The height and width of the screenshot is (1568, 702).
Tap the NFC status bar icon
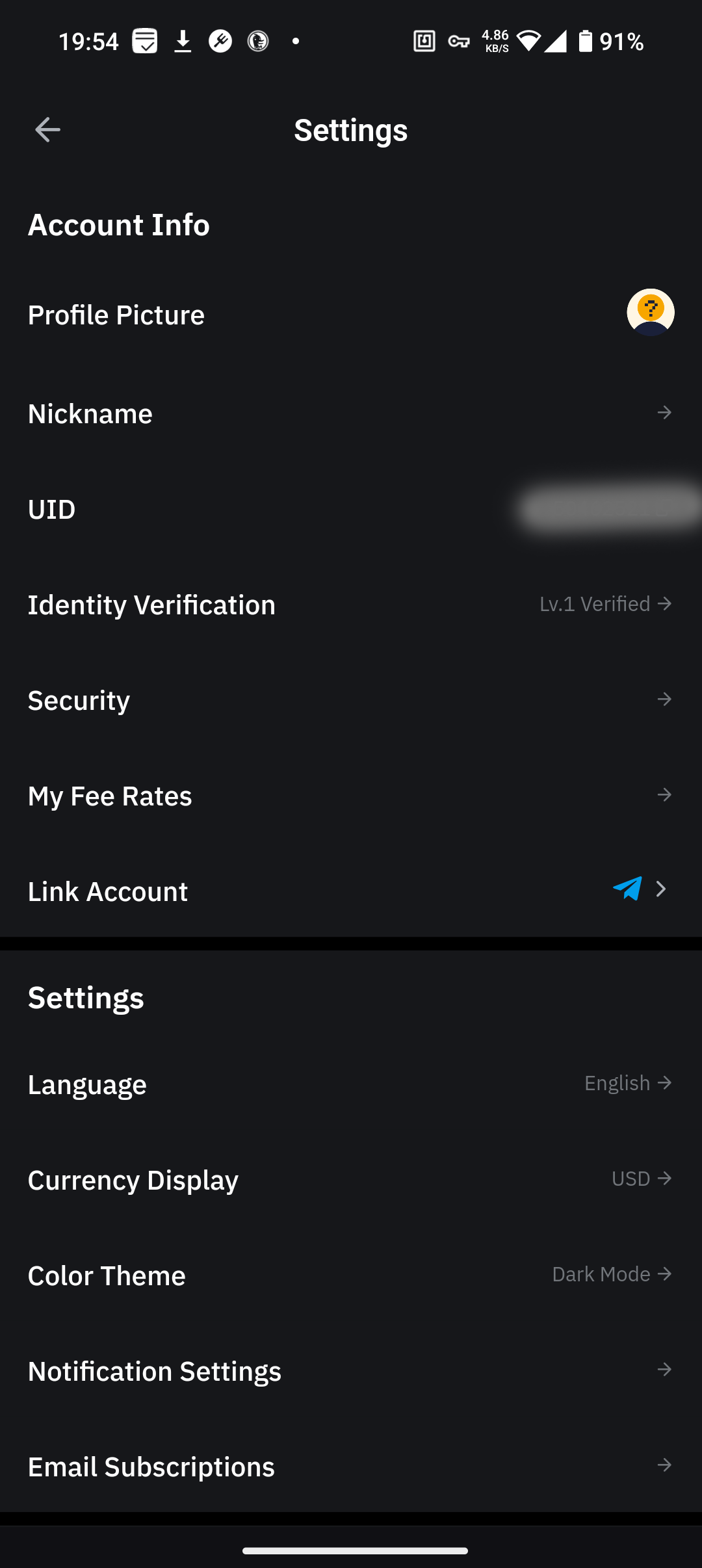pos(424,42)
